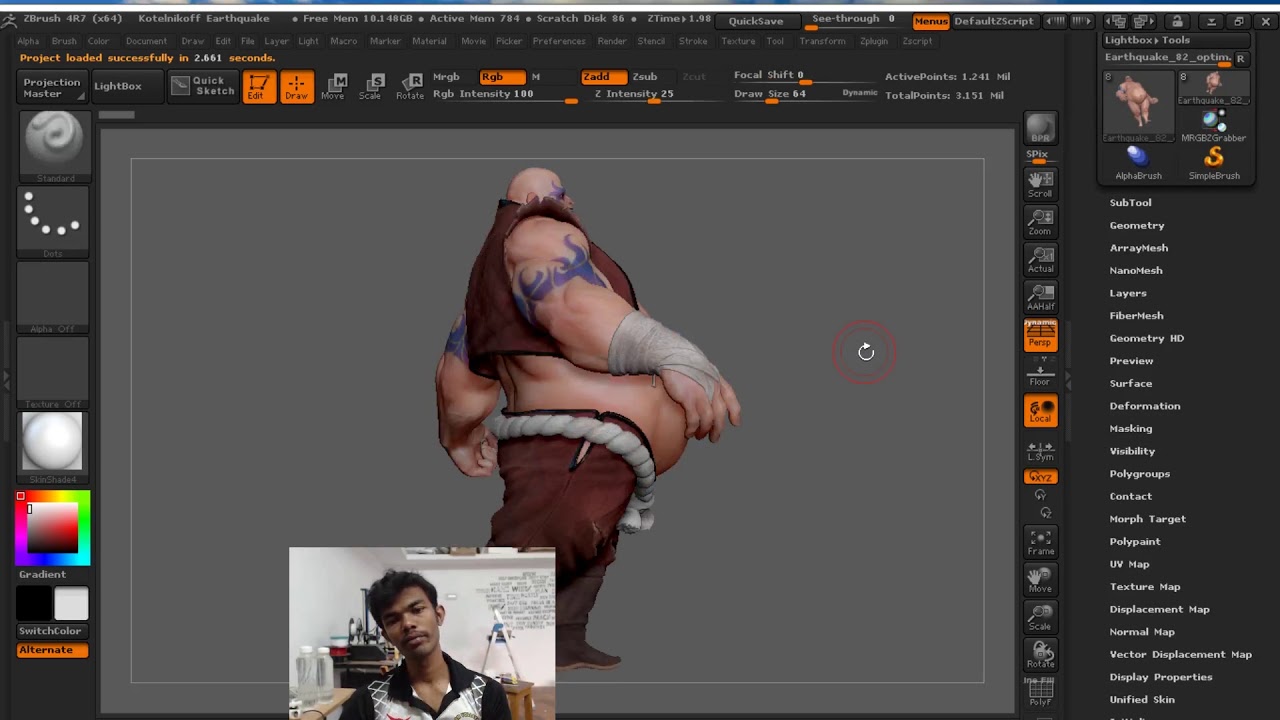Open the SkinShade4 material picker
The width and height of the screenshot is (1280, 720).
click(53, 447)
